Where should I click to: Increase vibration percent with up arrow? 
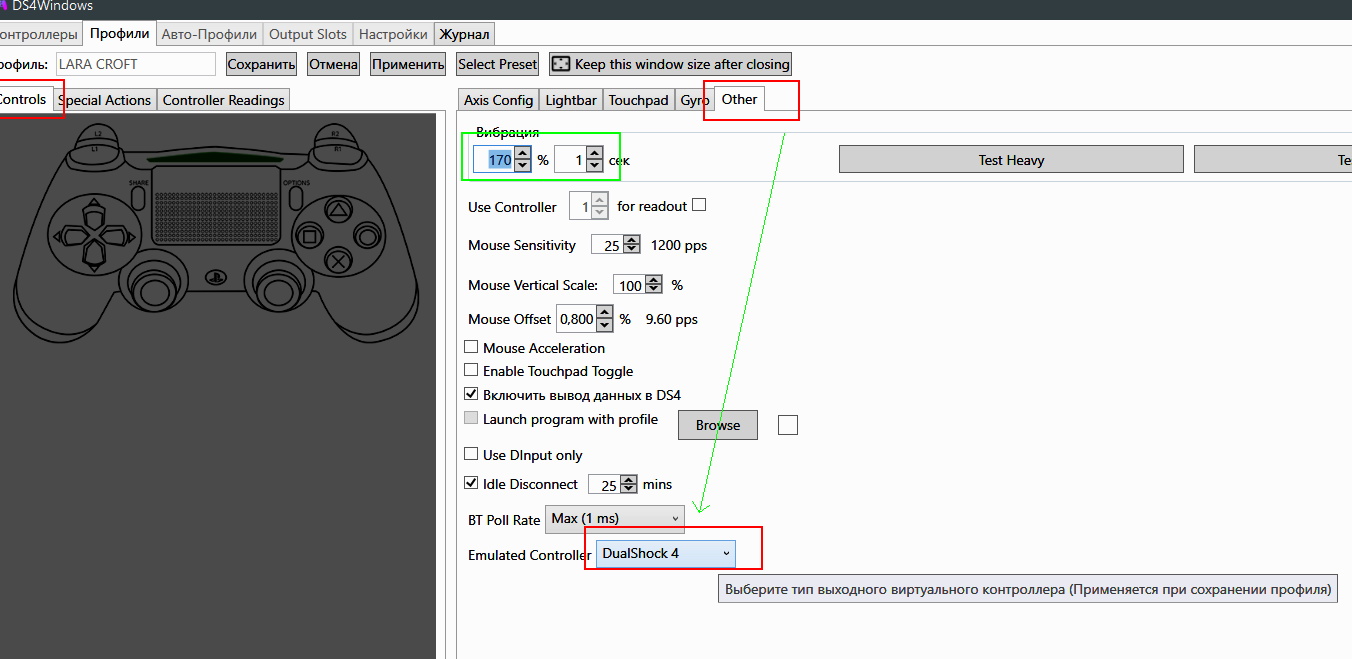(522, 154)
